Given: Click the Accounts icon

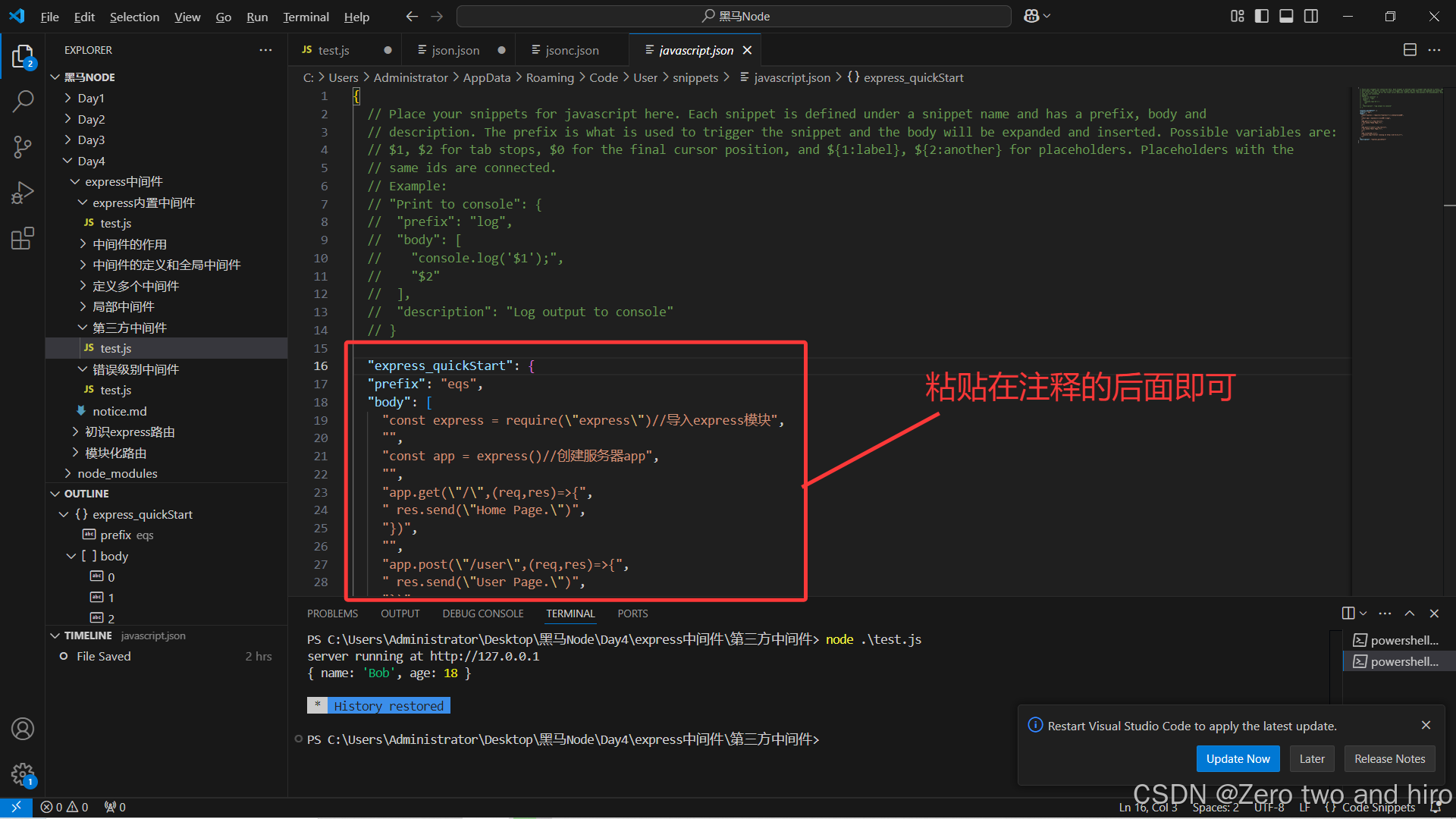Looking at the screenshot, I should [23, 729].
